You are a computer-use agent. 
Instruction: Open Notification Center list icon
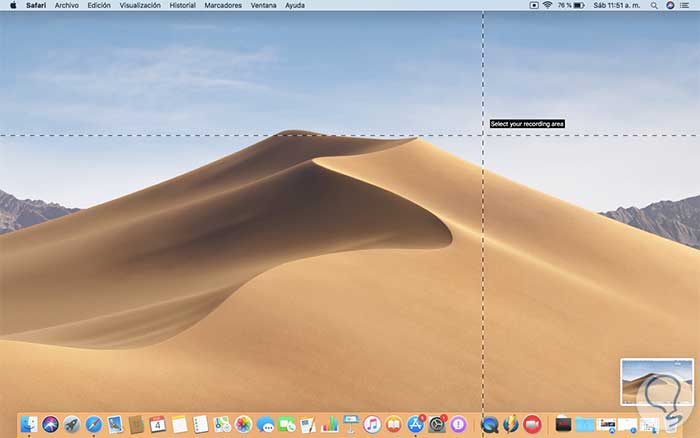tap(684, 5)
